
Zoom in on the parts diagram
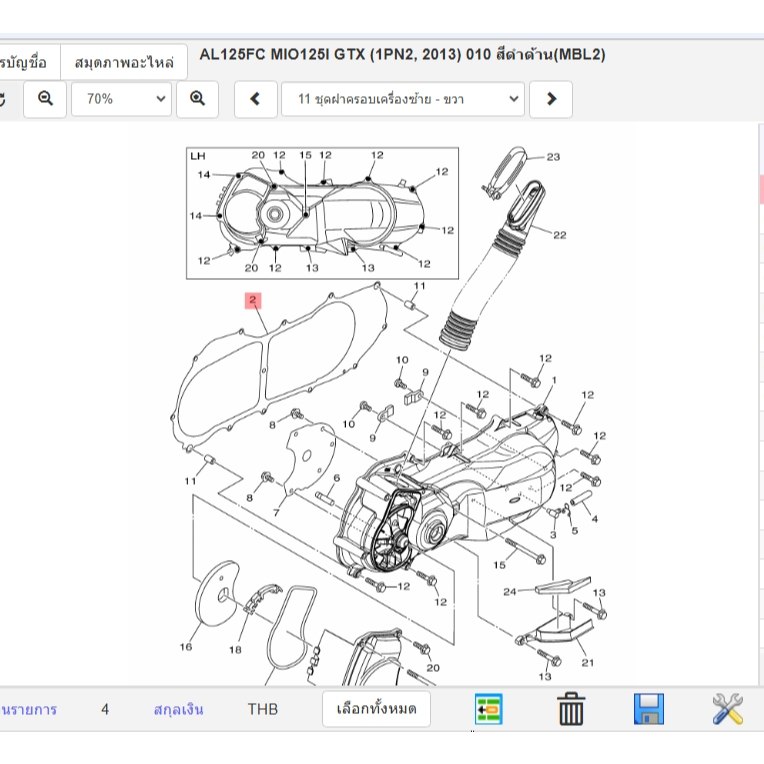point(197,99)
